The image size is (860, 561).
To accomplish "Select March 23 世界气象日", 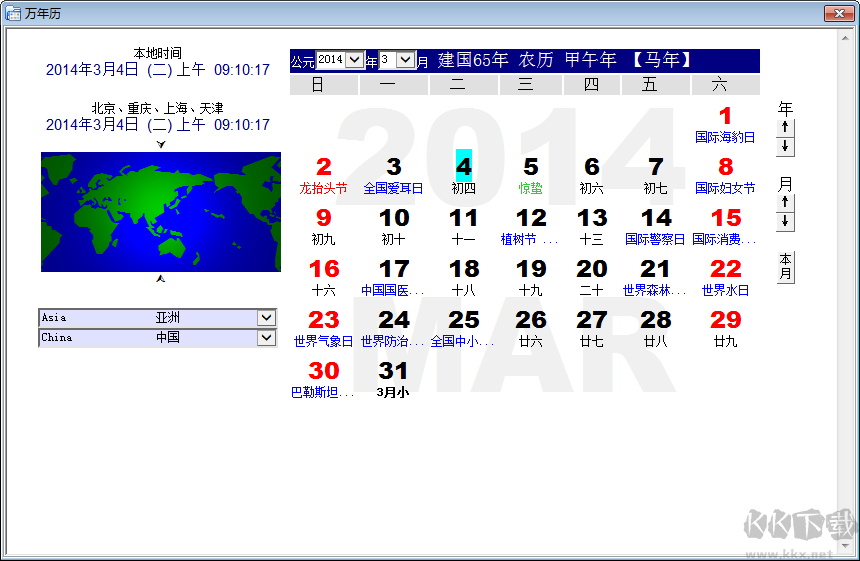I will 324,327.
